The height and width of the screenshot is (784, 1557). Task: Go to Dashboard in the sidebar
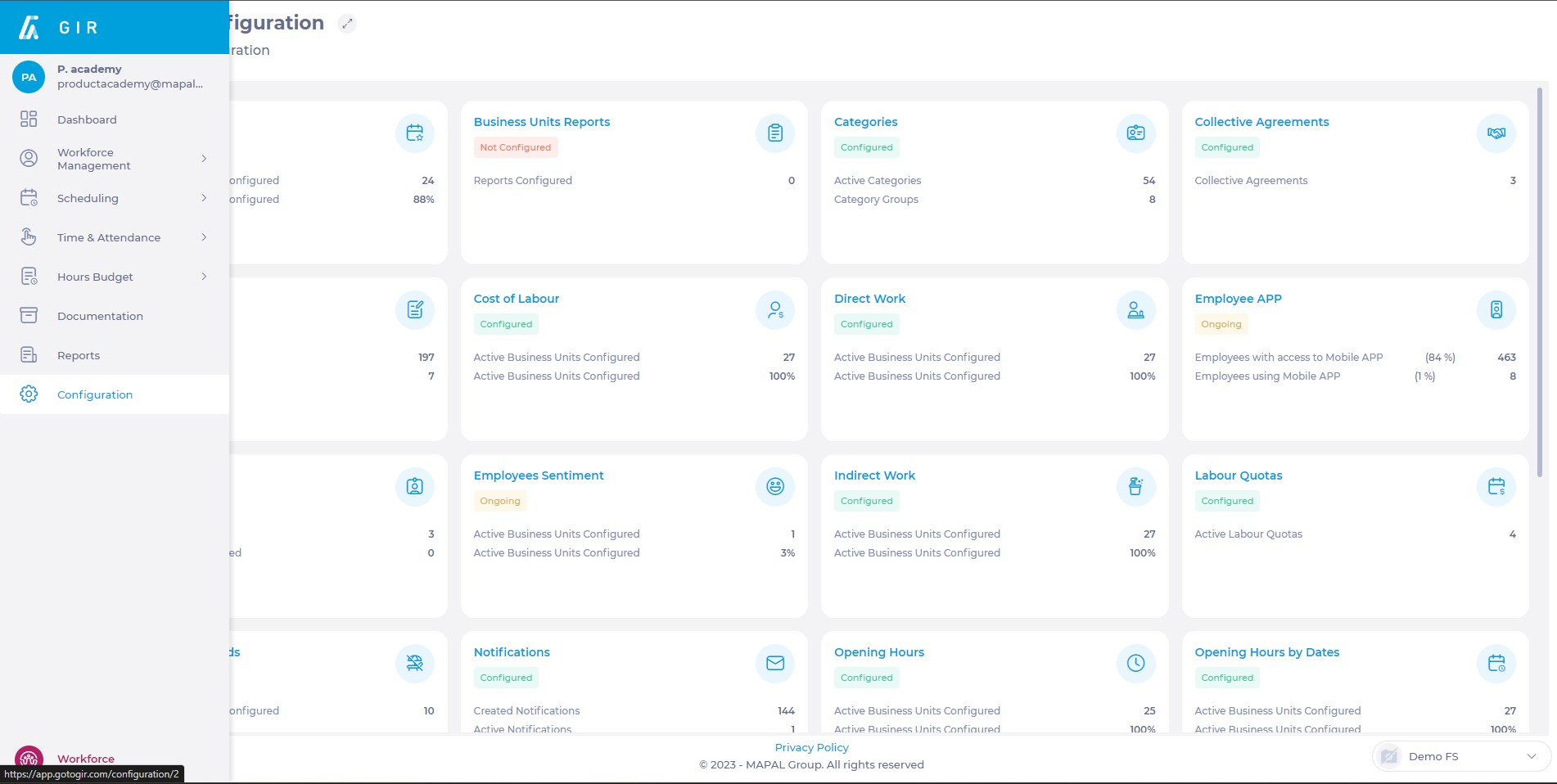click(87, 119)
